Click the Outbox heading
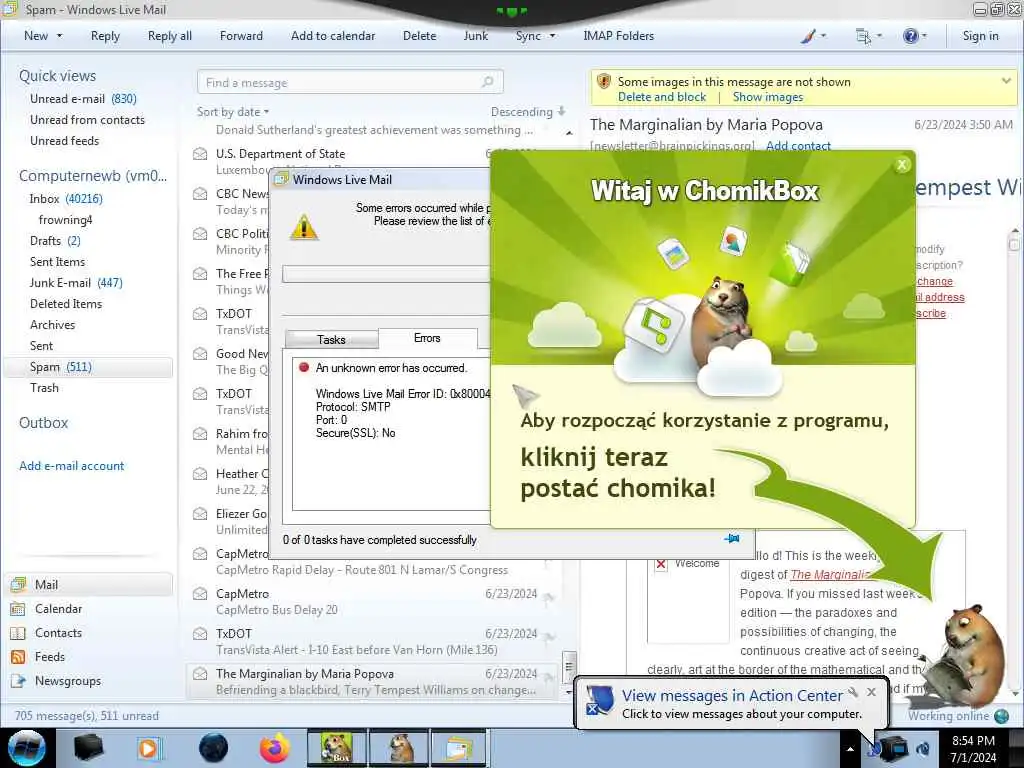This screenshot has width=1024, height=768. coord(43,423)
